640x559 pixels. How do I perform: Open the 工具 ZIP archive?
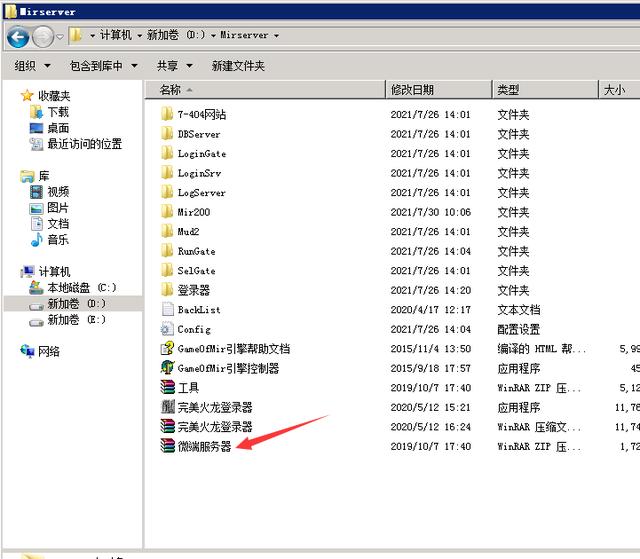pyautogui.click(x=188, y=388)
